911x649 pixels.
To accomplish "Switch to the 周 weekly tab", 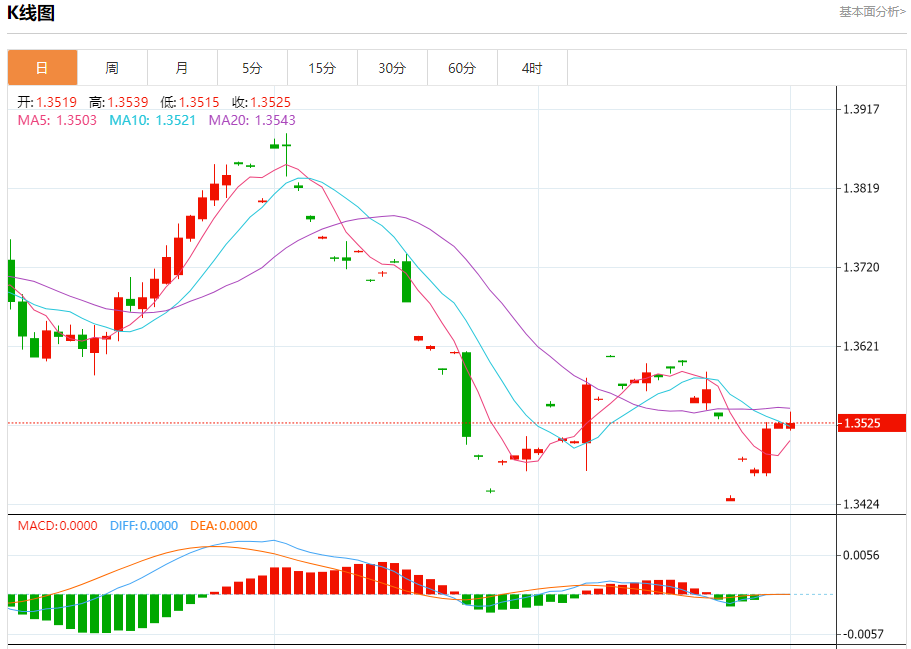I will click(112, 68).
